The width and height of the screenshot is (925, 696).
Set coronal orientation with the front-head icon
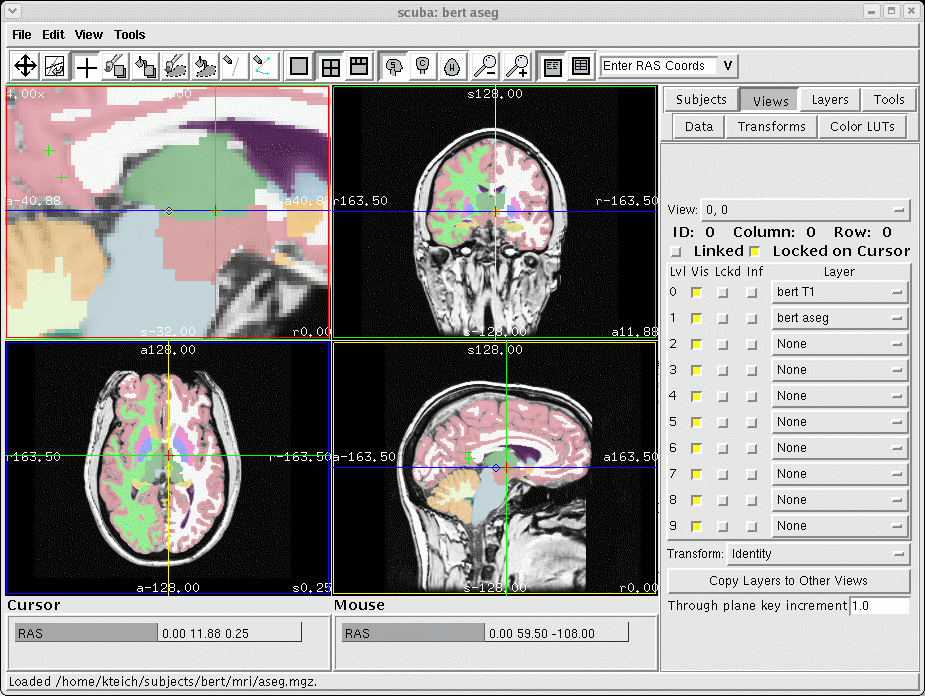[423, 67]
